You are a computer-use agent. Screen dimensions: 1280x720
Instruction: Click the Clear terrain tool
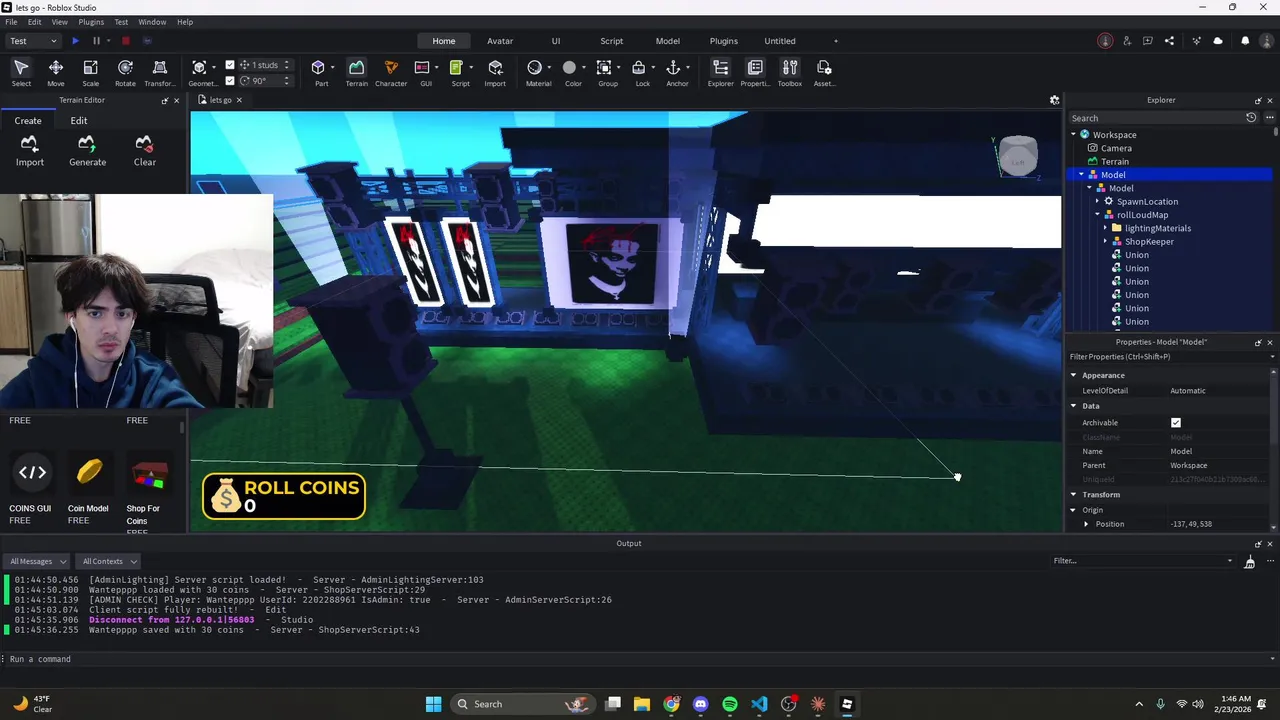point(145,151)
